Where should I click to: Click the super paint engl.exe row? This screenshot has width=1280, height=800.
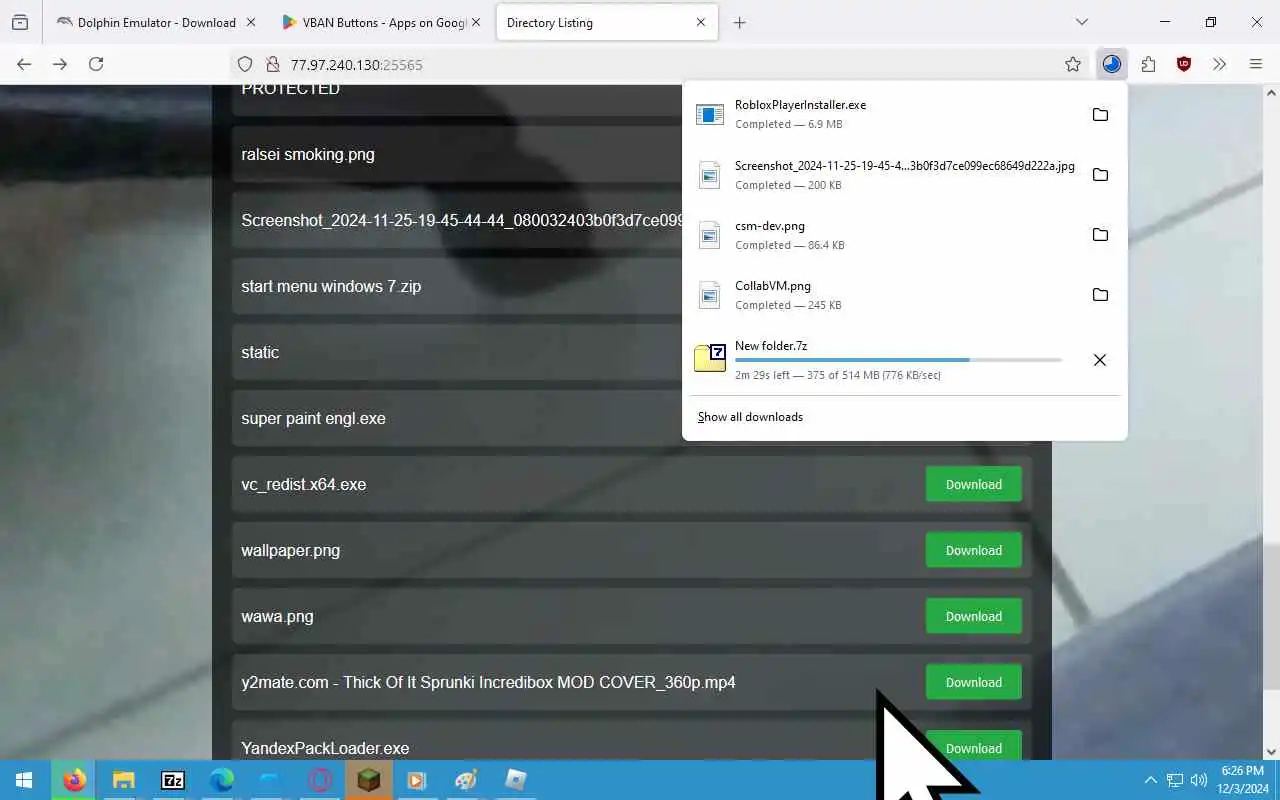coord(457,418)
